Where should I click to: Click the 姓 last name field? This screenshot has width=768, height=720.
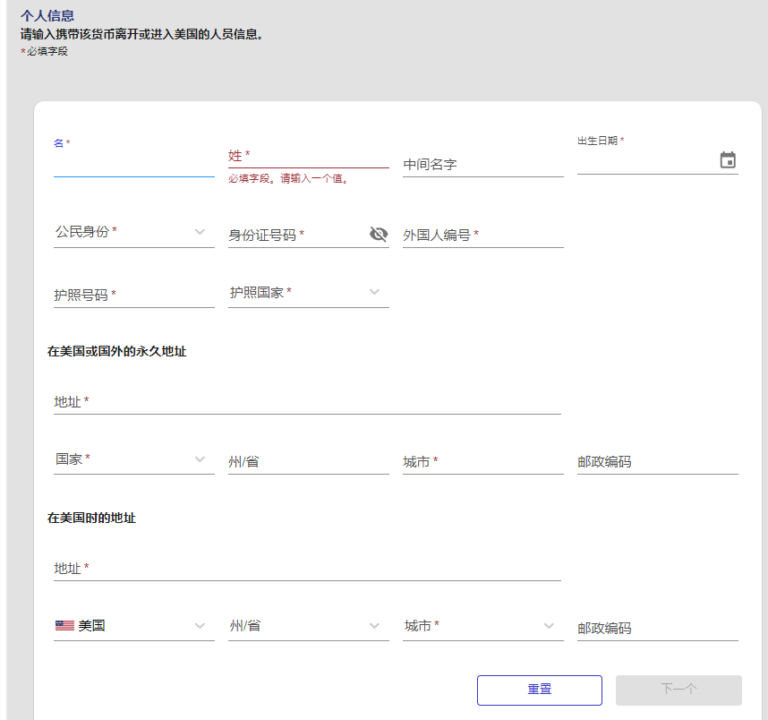[308, 157]
